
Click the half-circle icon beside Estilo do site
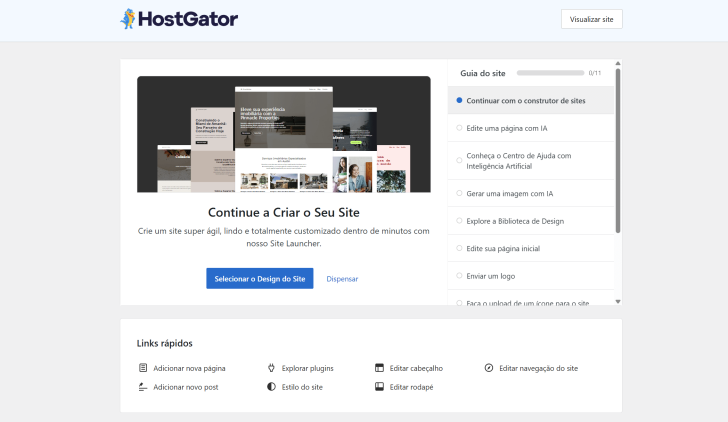(271, 387)
